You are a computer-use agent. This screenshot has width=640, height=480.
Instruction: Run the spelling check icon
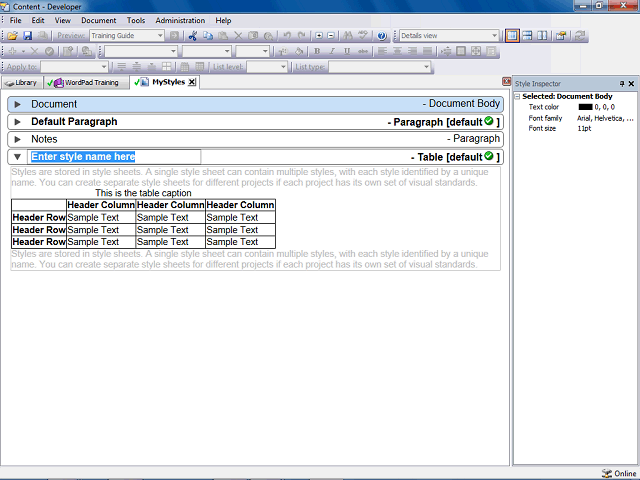(363, 36)
